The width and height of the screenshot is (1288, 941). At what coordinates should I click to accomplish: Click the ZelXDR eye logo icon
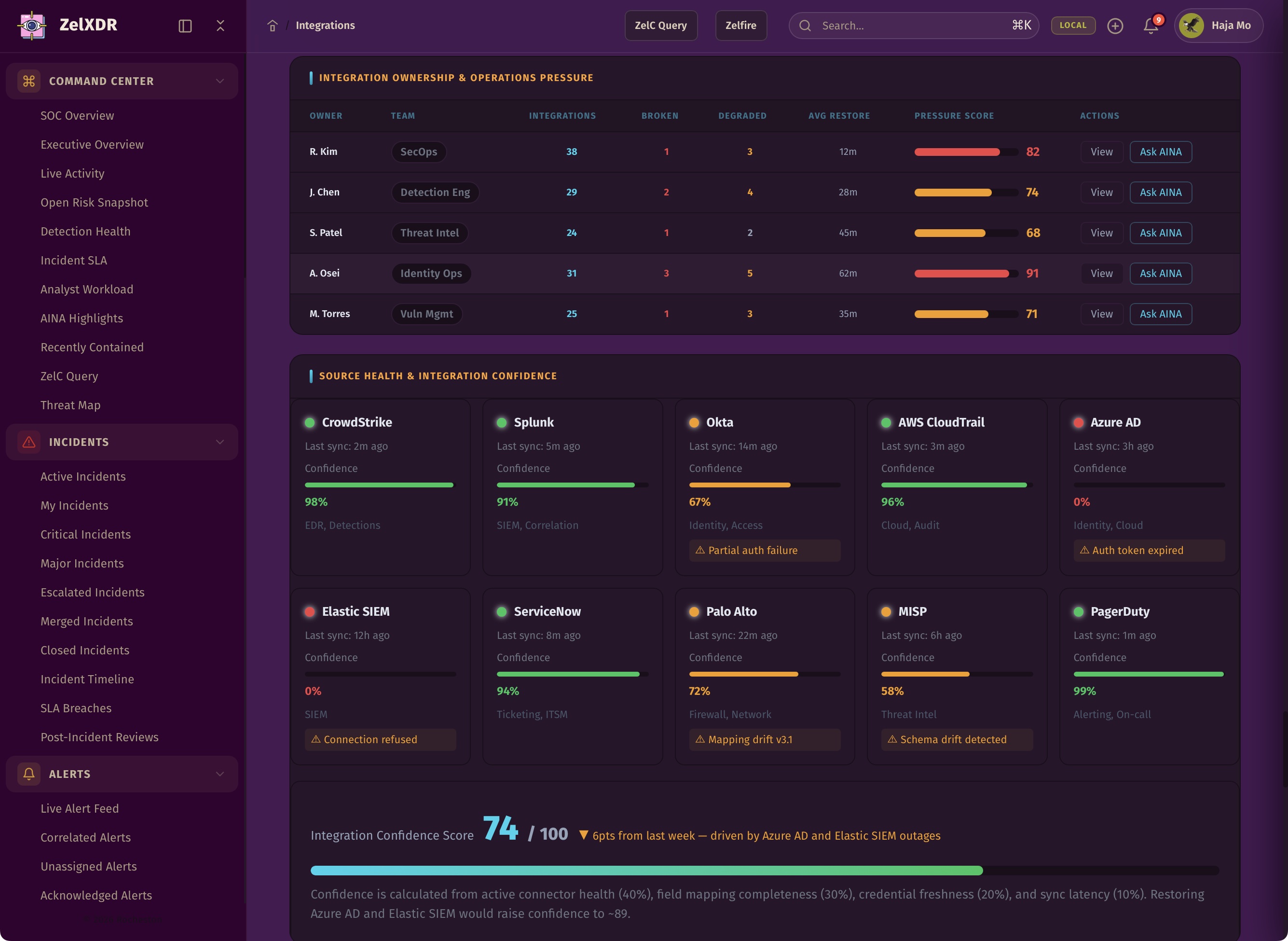pos(32,25)
